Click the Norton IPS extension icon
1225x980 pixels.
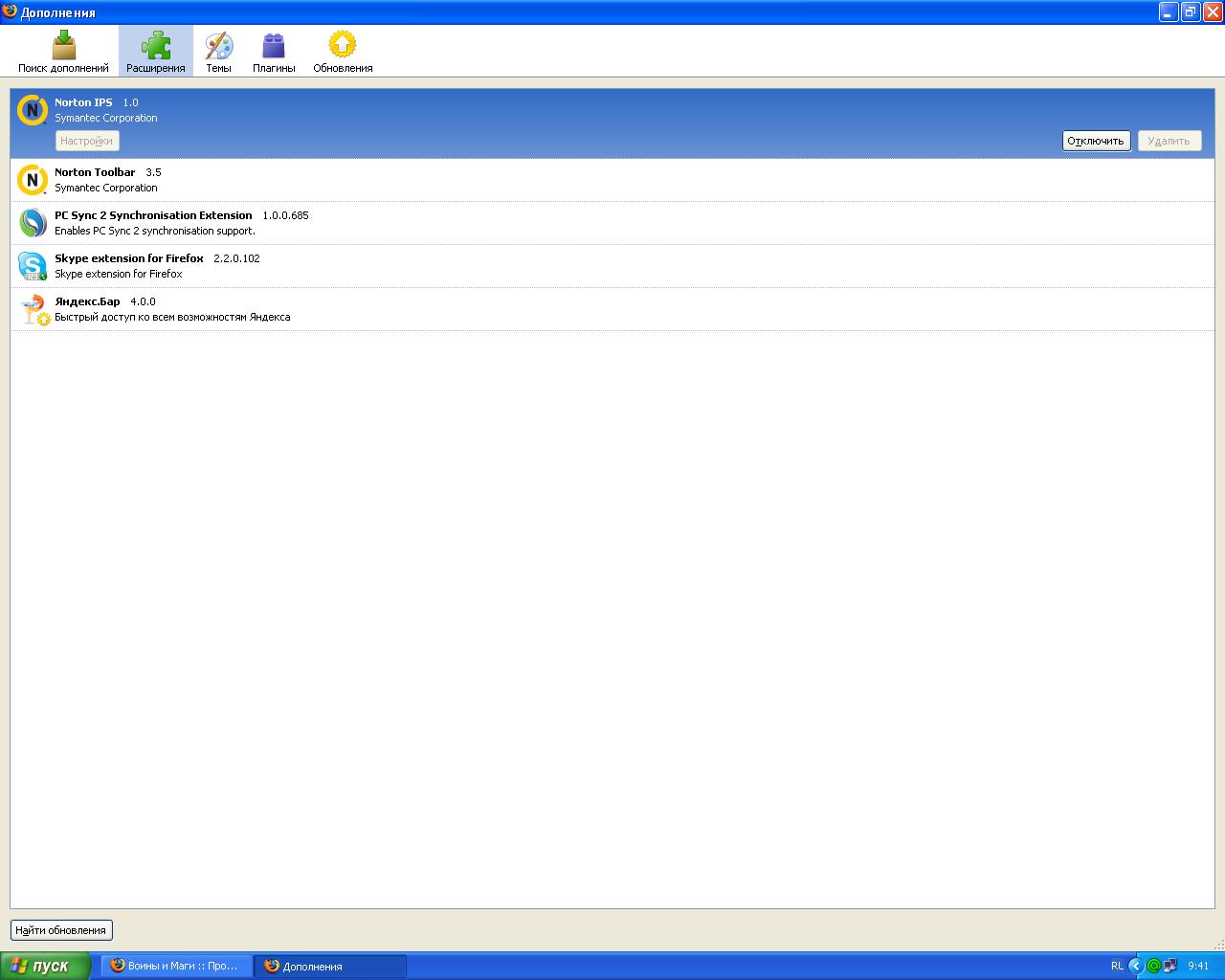coord(33,110)
